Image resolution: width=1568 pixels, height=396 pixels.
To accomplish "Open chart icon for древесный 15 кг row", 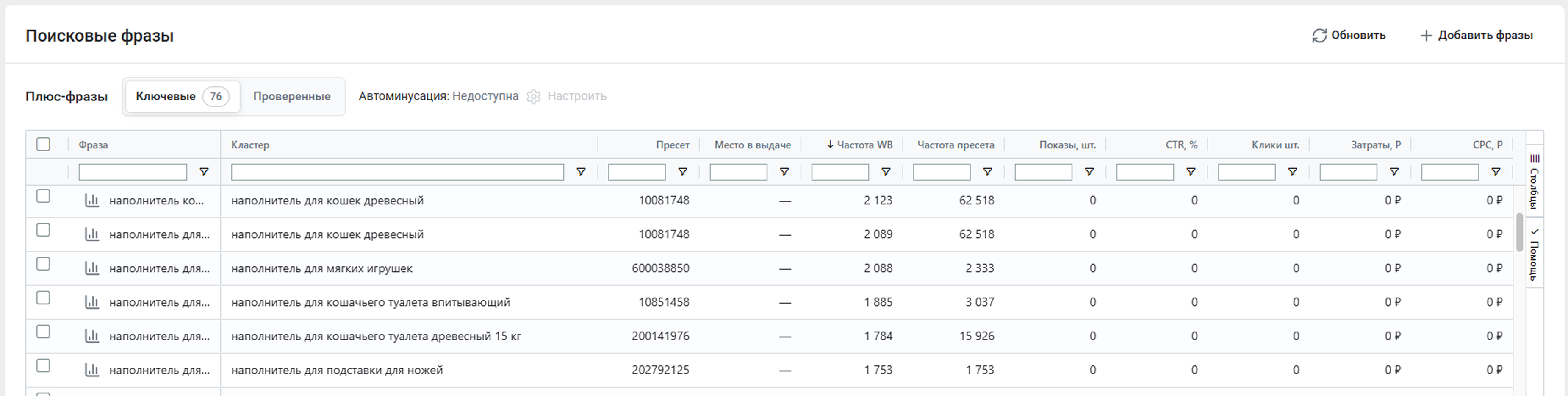I will [92, 336].
